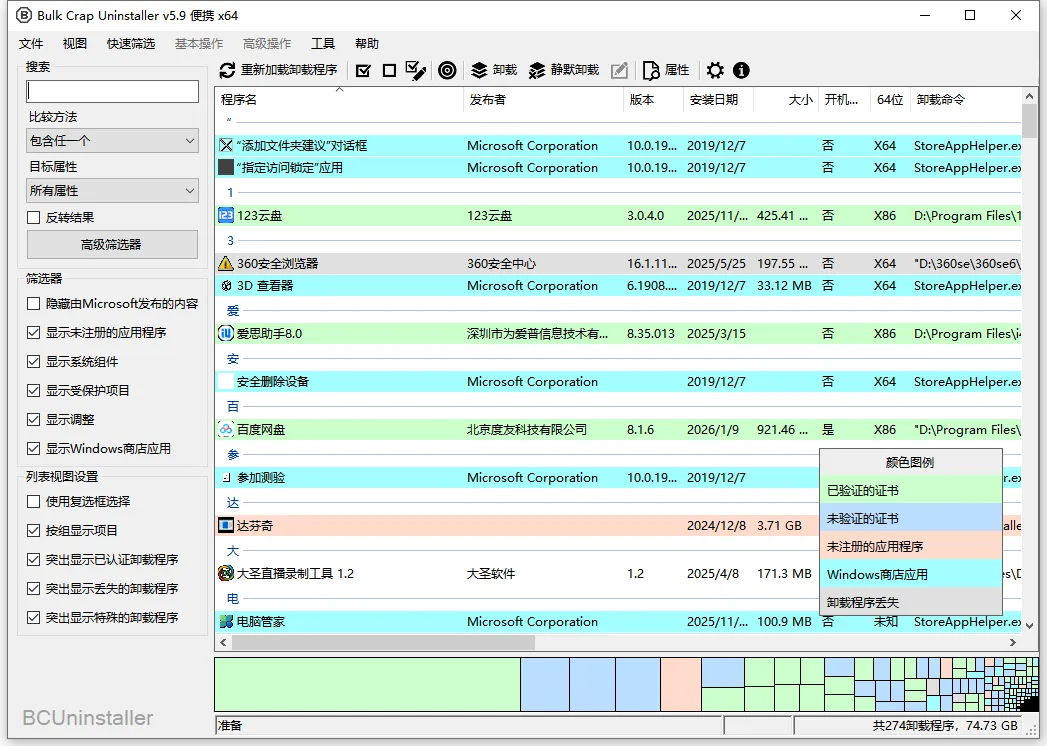The image size is (1047, 746).
Task: Enable 使用复选框选择 option
Action: pos(33,501)
